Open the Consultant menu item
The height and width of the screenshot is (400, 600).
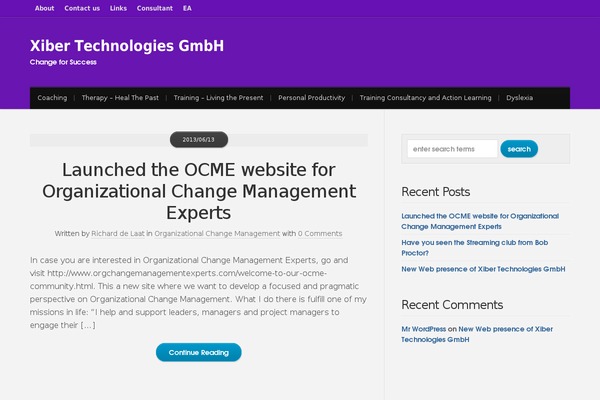tap(155, 8)
